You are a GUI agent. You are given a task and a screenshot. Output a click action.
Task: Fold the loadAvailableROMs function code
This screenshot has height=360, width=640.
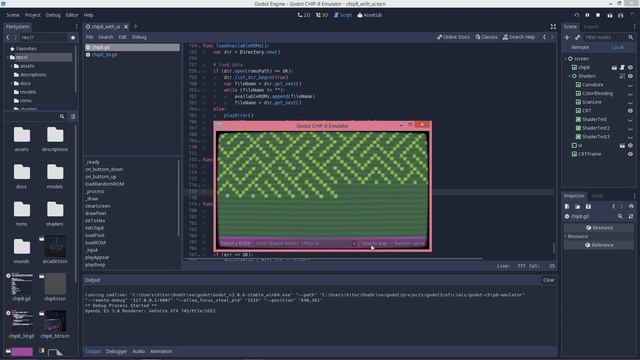tap(199, 46)
